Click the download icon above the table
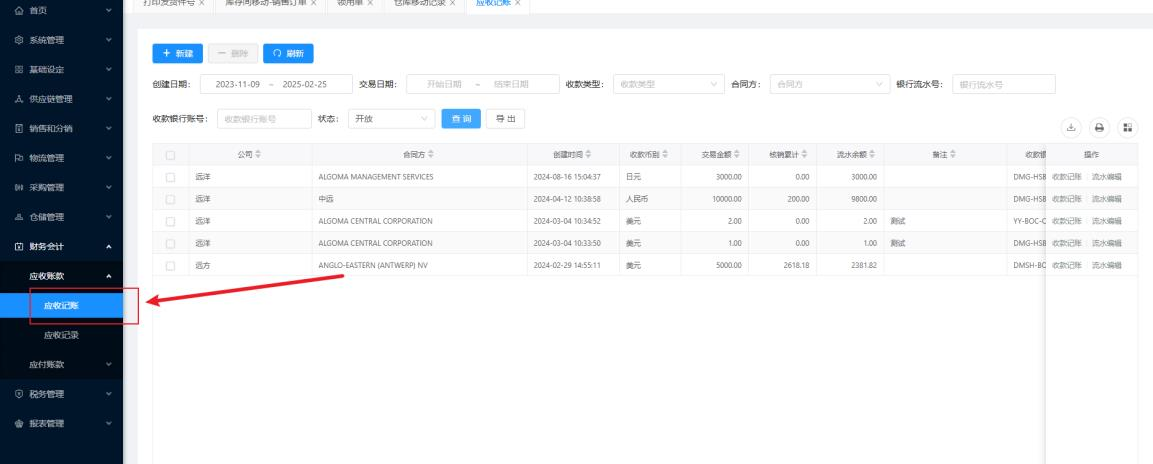 point(1071,127)
